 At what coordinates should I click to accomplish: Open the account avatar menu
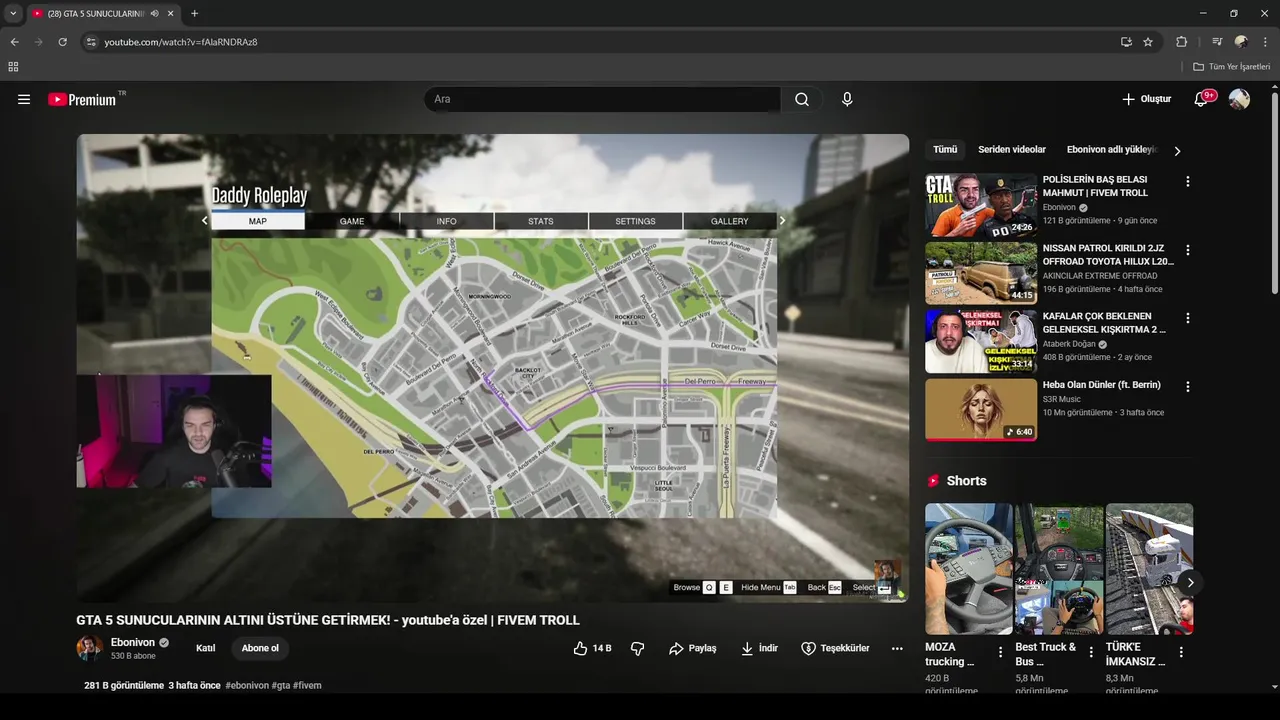(1239, 99)
